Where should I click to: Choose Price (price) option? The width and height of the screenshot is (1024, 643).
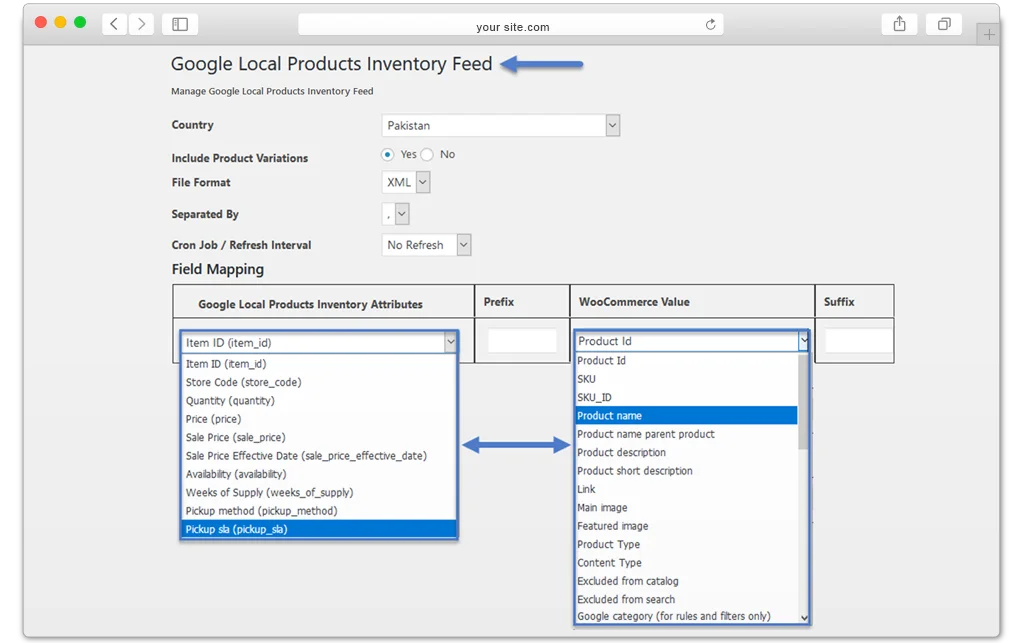(319, 418)
